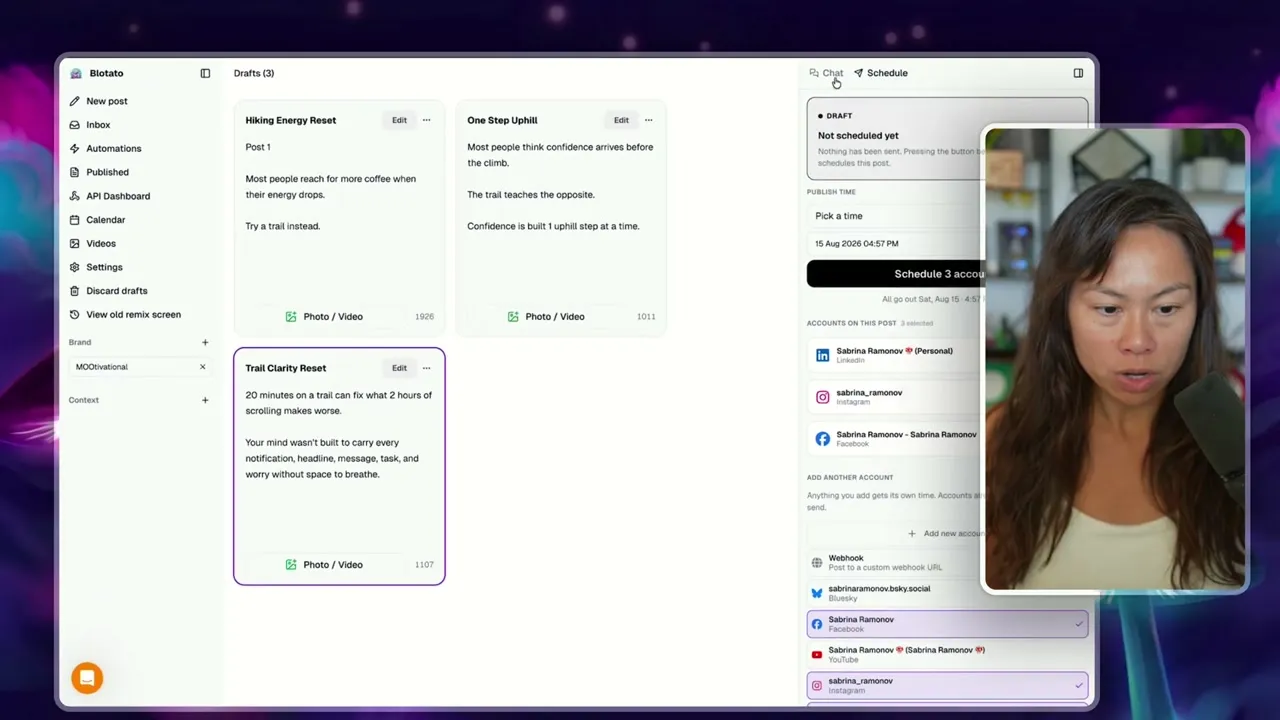Add Photo / Video to One Step Uphill

(x=546, y=316)
